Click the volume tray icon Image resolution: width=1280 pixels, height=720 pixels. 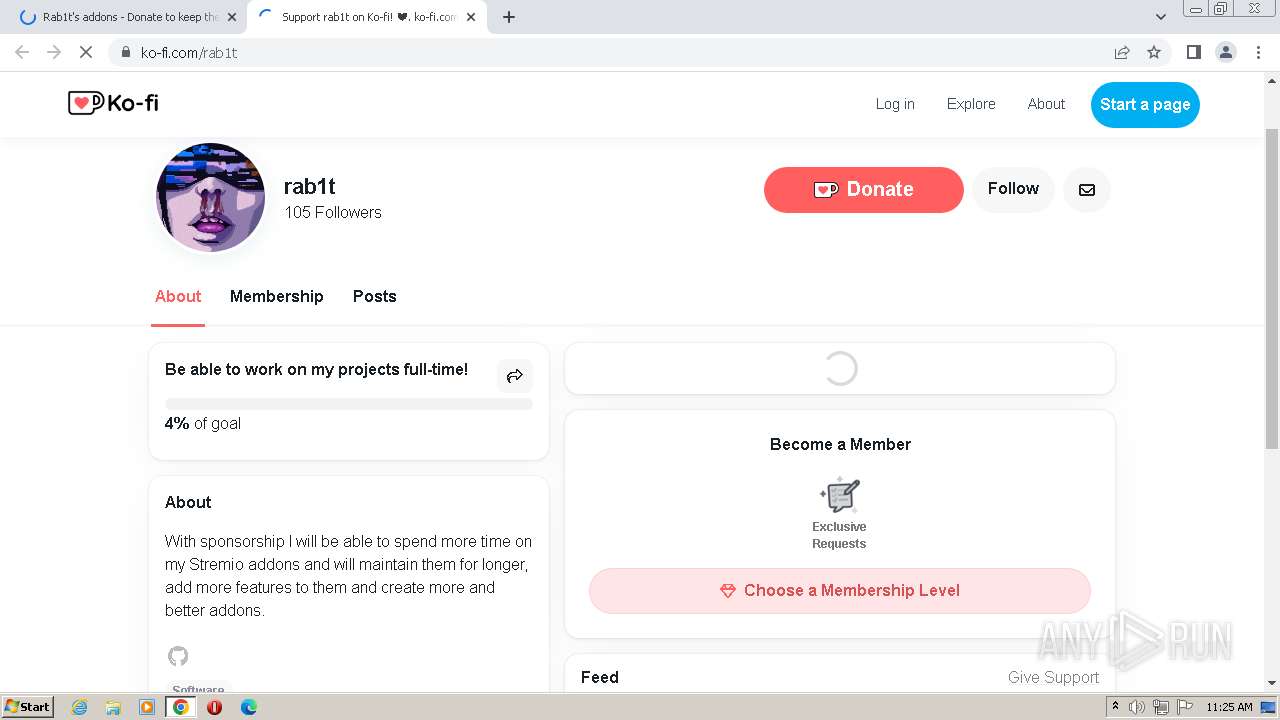coord(1137,707)
